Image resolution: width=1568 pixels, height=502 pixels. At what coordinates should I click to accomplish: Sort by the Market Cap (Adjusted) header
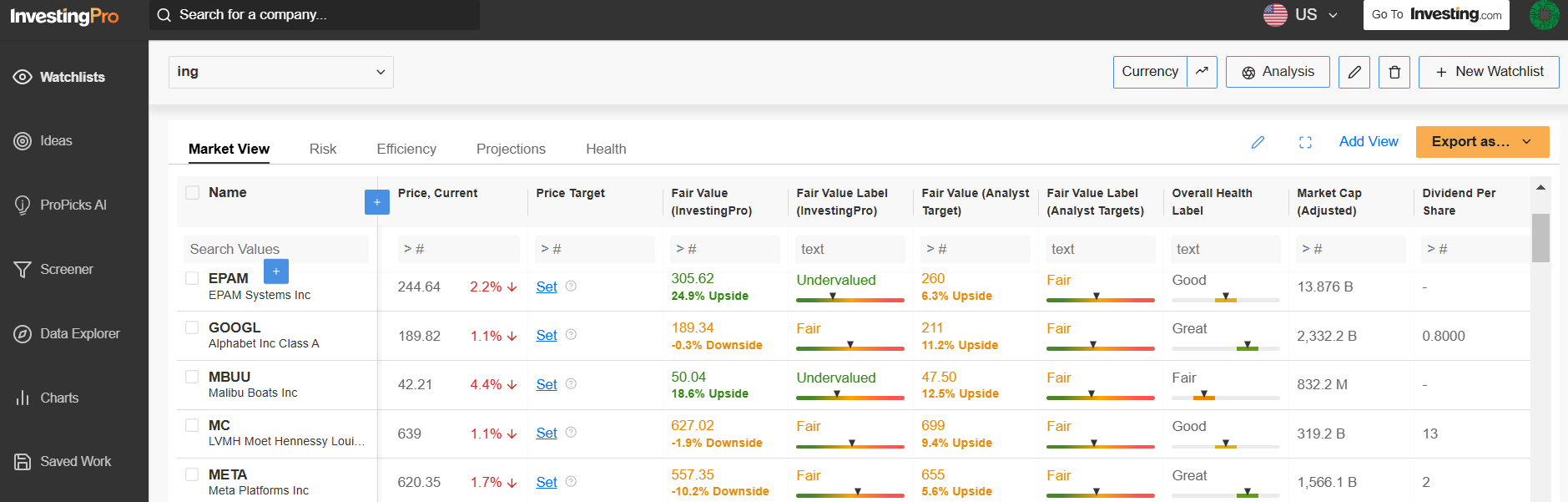1329,201
